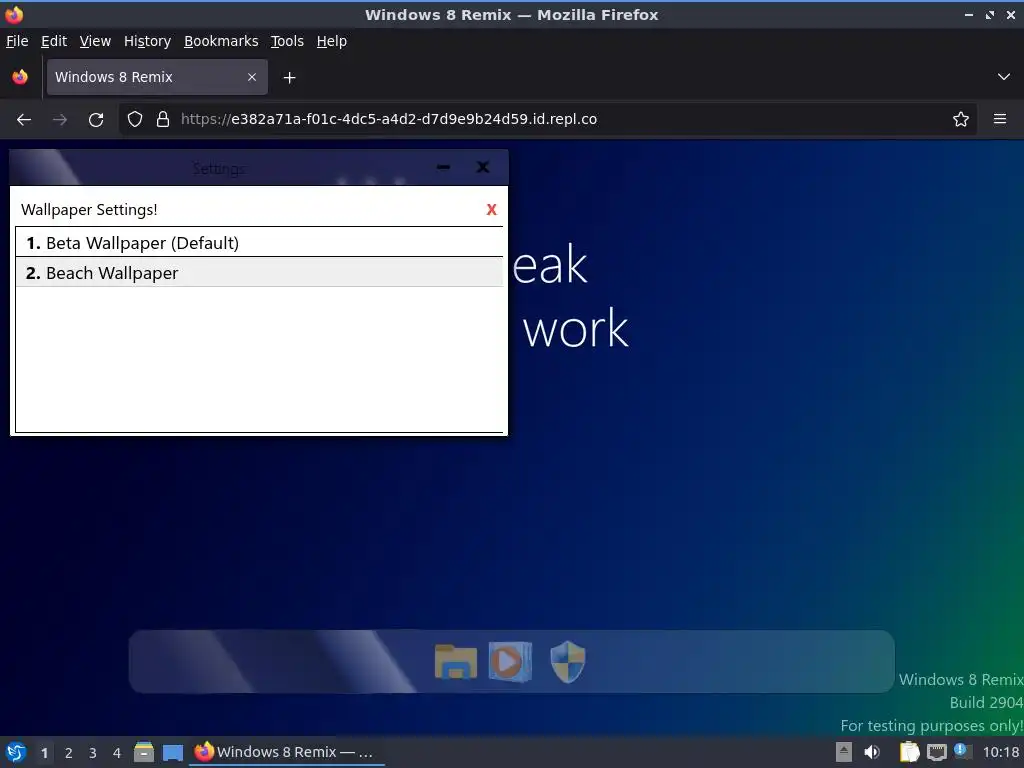Maximize the Firefox window

click(x=990, y=14)
